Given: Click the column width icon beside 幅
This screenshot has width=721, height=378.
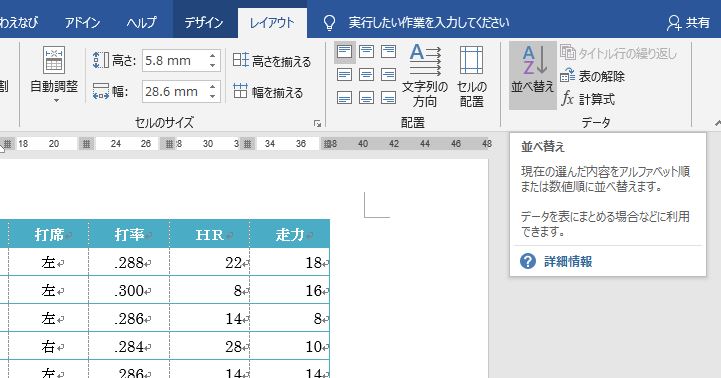Looking at the screenshot, I should (x=101, y=92).
